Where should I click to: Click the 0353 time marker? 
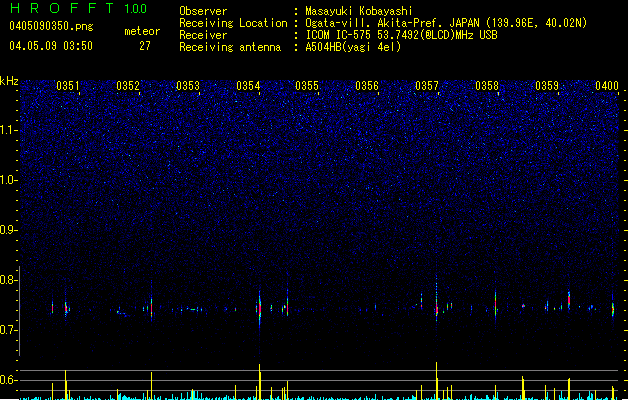188,85
